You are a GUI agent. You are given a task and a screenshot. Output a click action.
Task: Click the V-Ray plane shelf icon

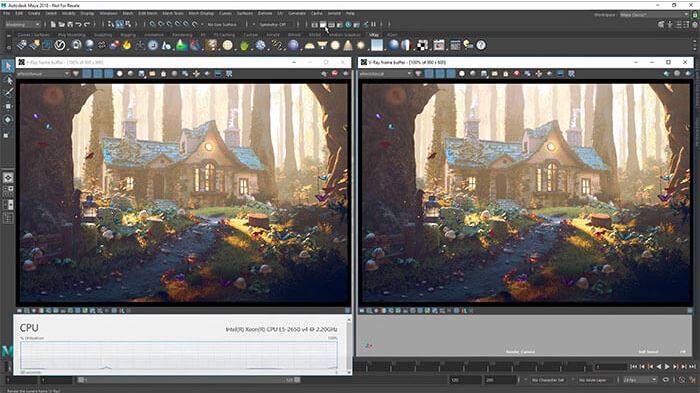(377, 45)
